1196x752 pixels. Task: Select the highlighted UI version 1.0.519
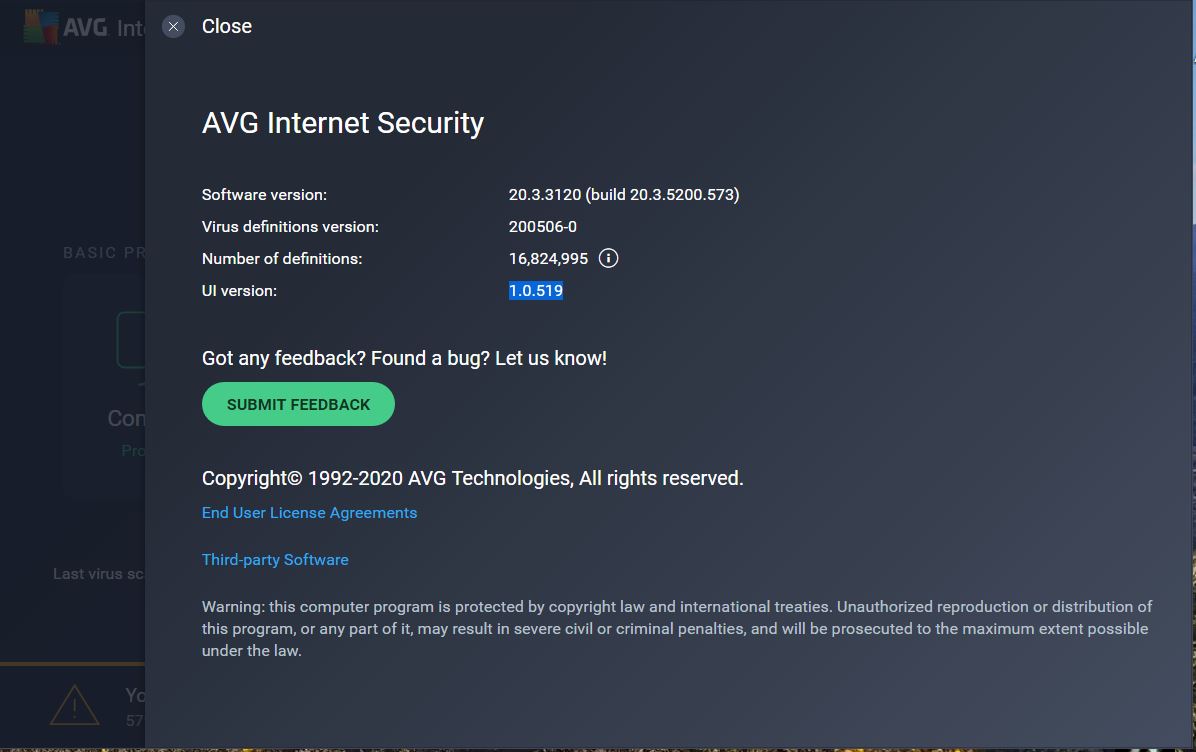click(x=535, y=290)
